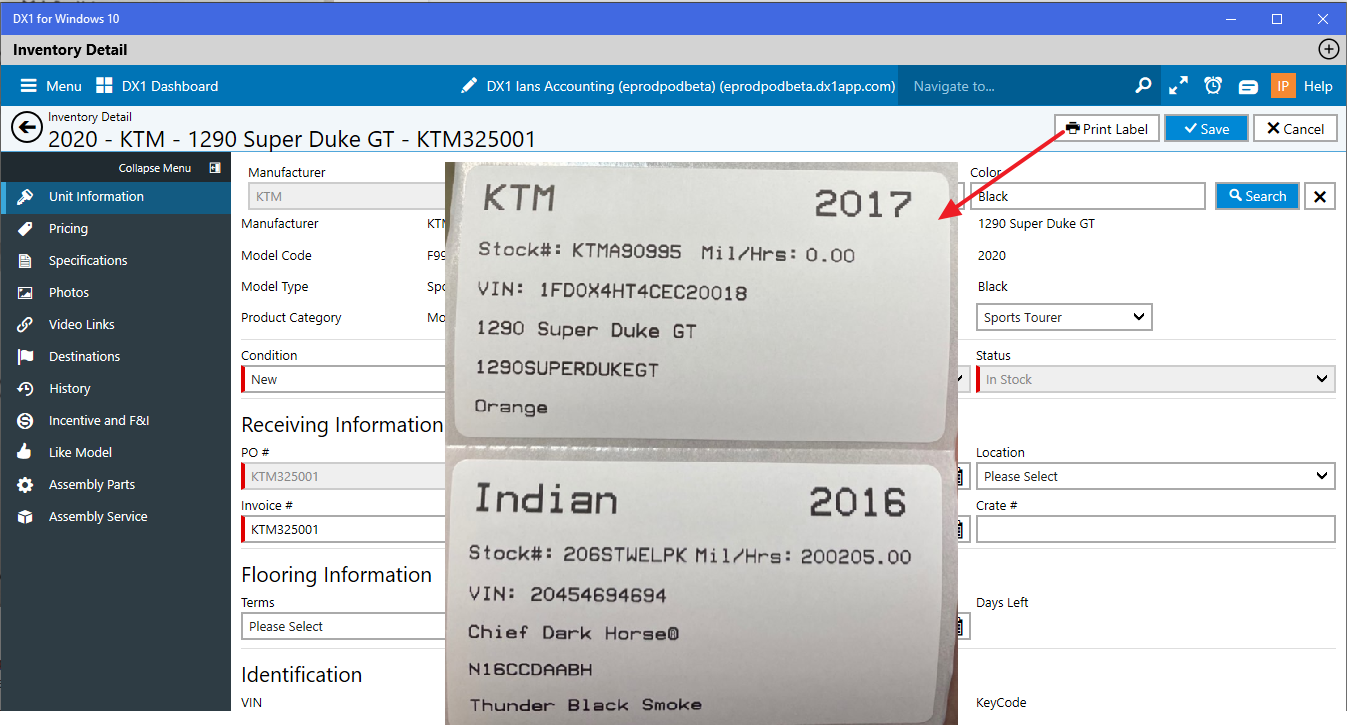Click the Invoice # field KTM325001

pos(343,529)
